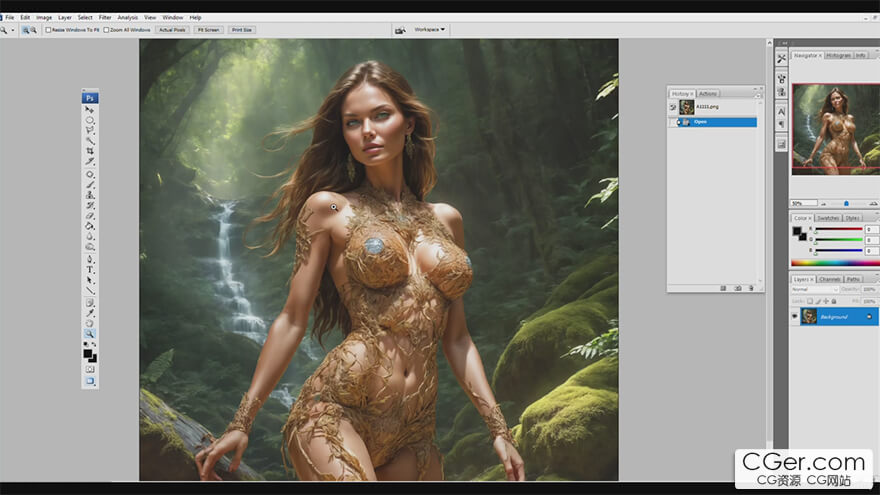Open blending mode Normal dropdown
The width and height of the screenshot is (880, 495).
coord(815,290)
